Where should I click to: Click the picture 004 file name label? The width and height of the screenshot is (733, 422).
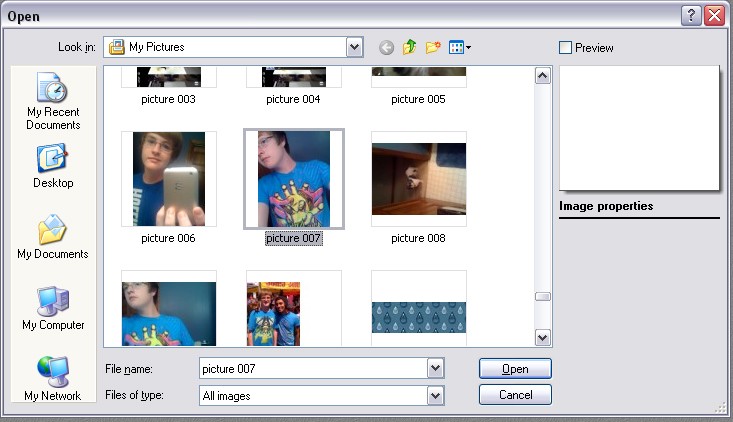coord(293,99)
